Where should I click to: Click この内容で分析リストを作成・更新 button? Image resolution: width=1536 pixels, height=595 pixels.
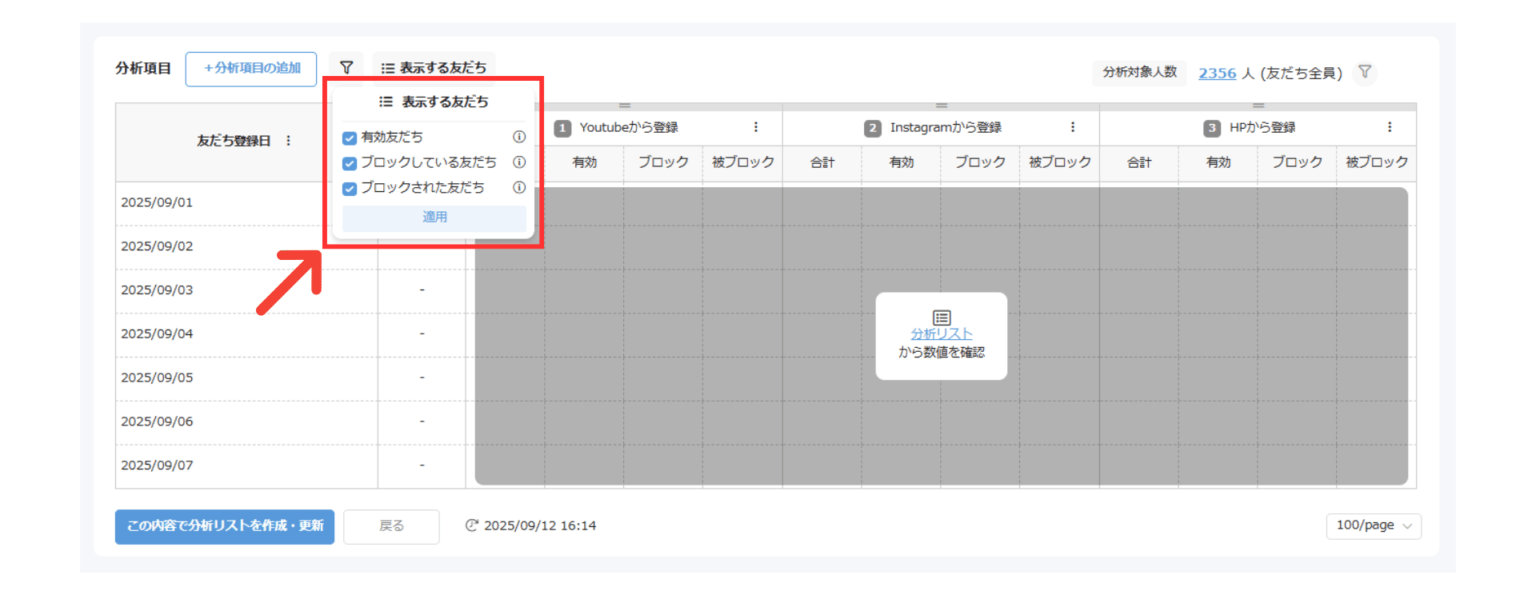tap(225, 526)
